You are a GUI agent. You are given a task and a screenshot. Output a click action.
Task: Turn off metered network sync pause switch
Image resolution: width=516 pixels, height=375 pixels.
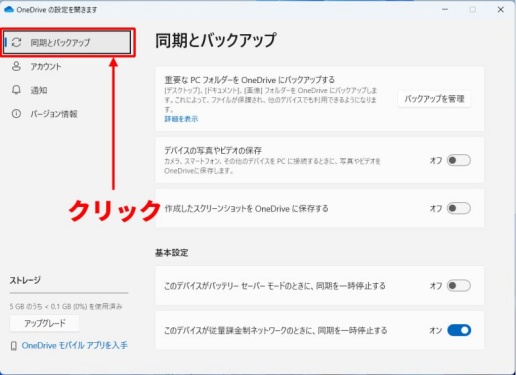[459, 330]
